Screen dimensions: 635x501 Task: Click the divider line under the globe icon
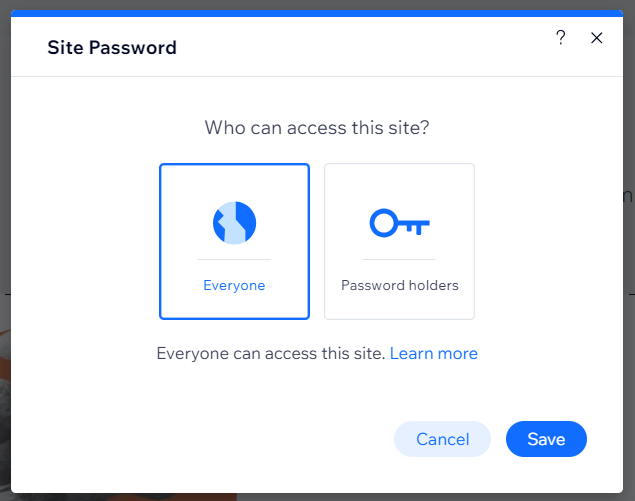pos(234,260)
